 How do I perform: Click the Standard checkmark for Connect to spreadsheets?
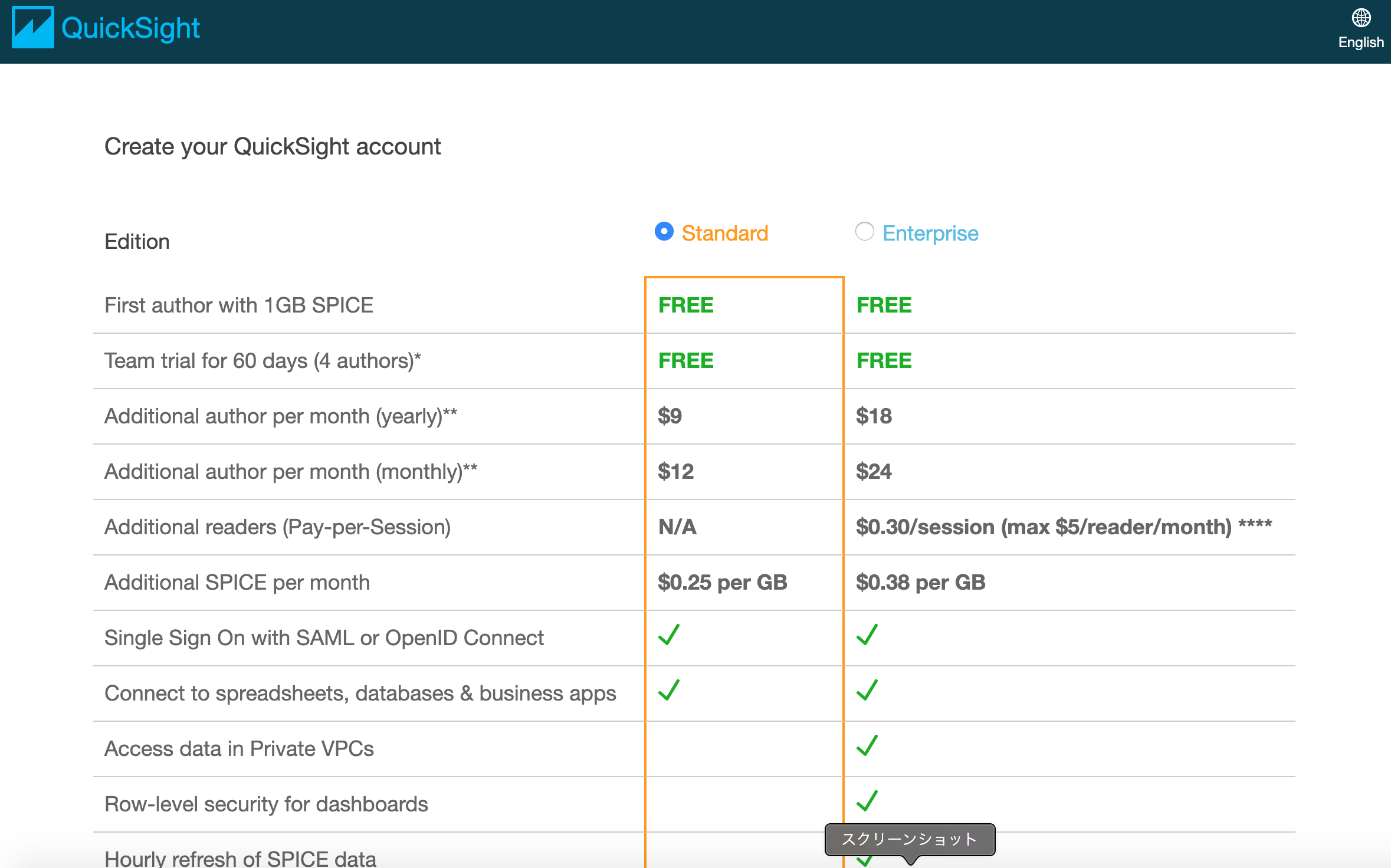669,691
